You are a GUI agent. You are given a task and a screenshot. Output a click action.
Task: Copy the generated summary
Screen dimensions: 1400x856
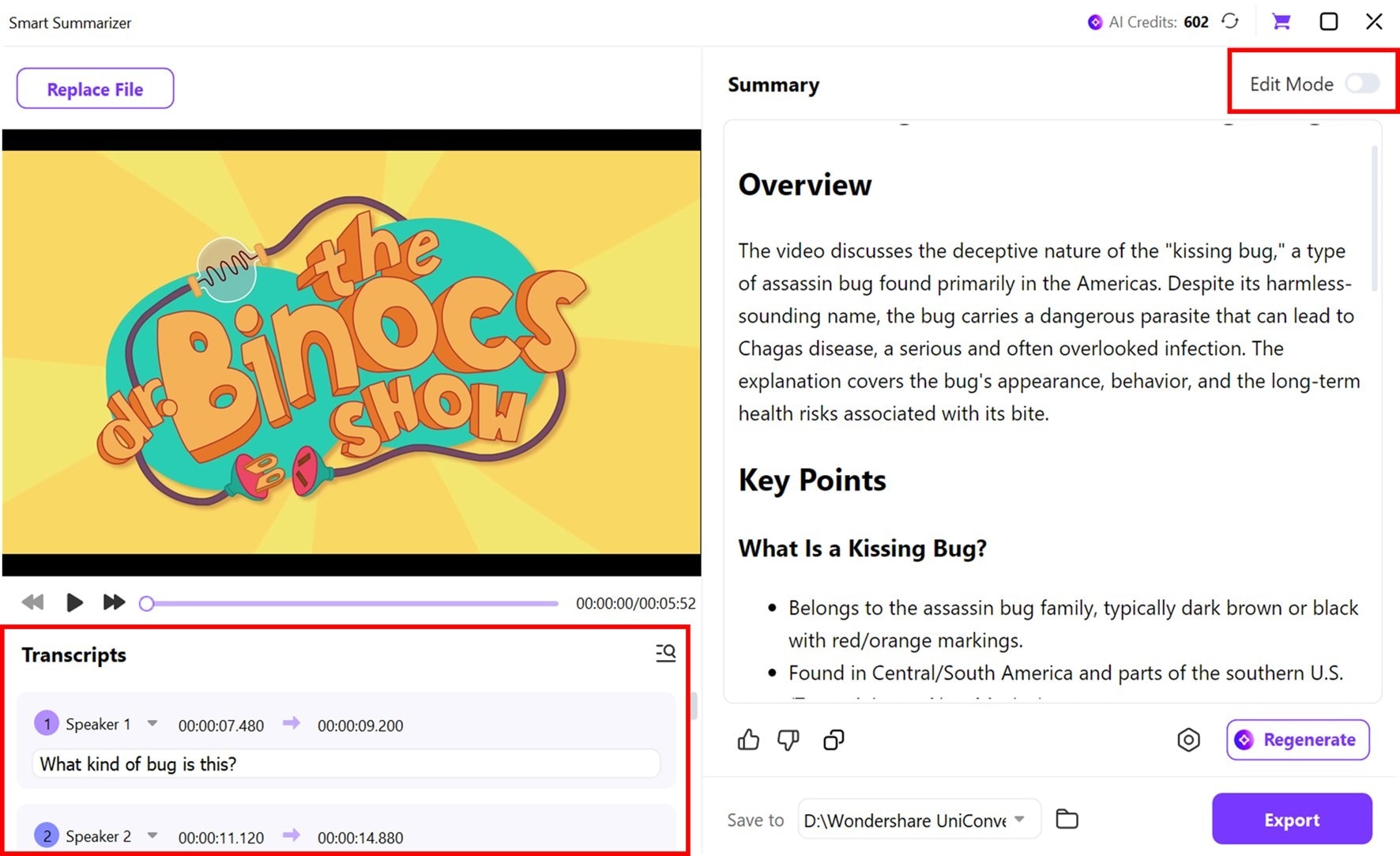click(x=834, y=740)
